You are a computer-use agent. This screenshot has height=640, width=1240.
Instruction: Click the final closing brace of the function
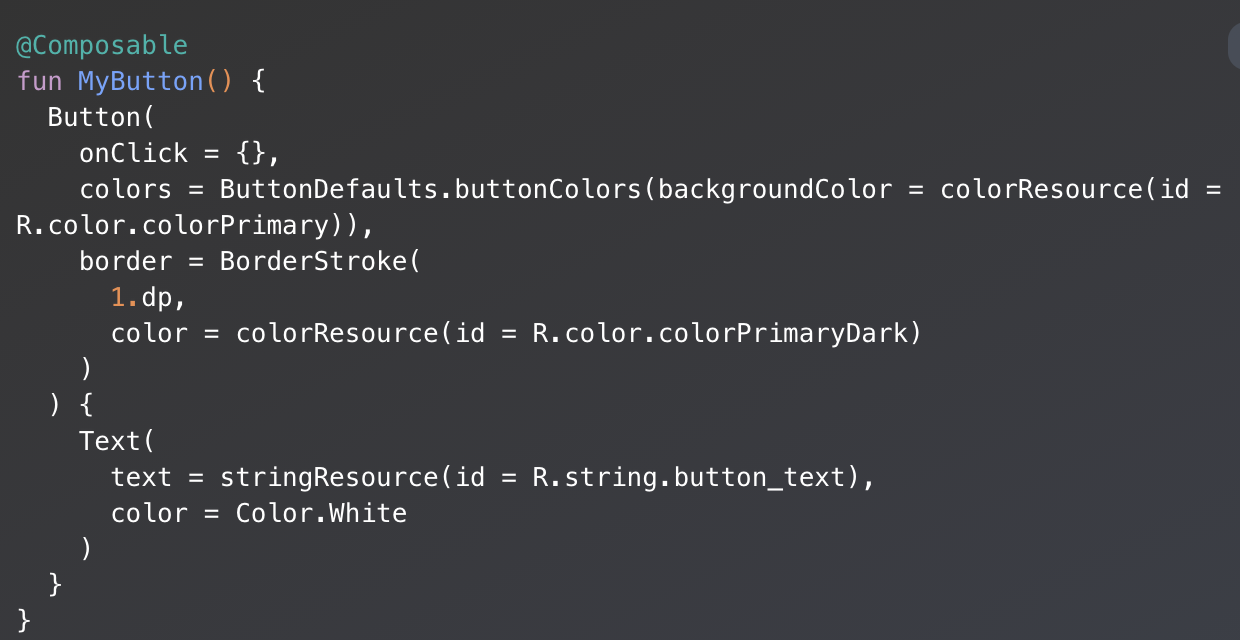pyautogui.click(x=25, y=620)
